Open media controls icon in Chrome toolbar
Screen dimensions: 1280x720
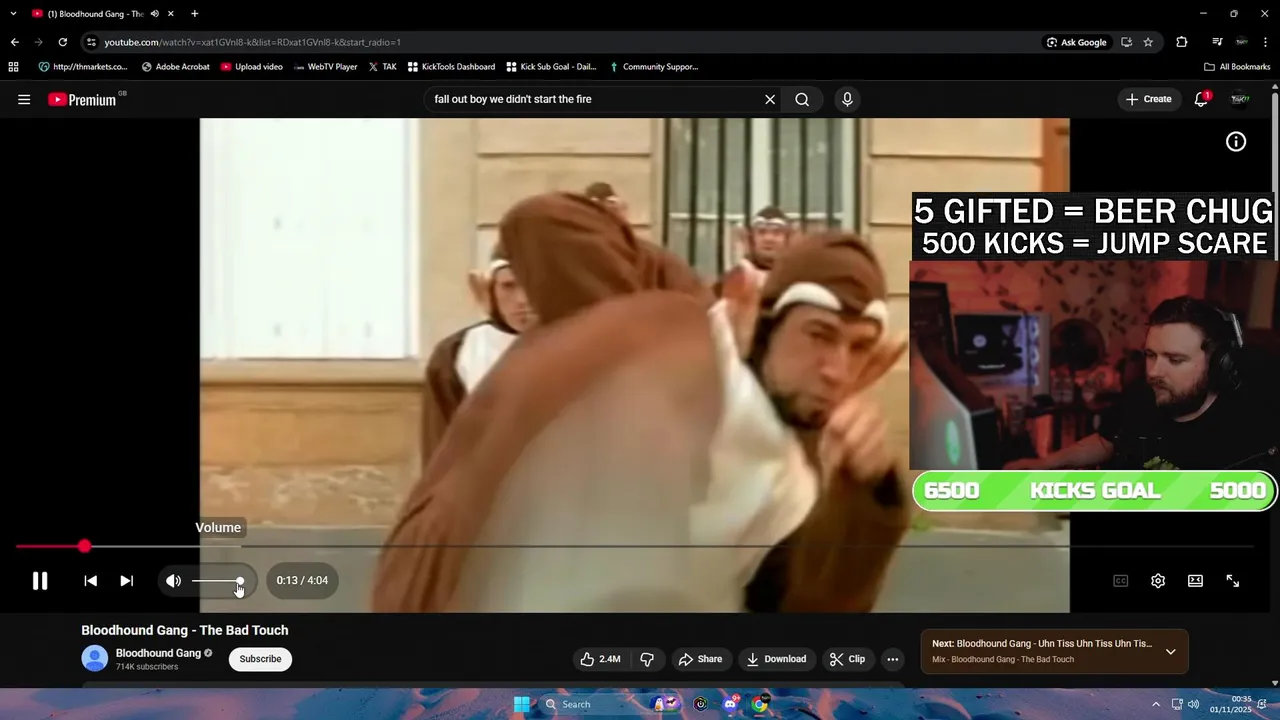click(x=1217, y=42)
